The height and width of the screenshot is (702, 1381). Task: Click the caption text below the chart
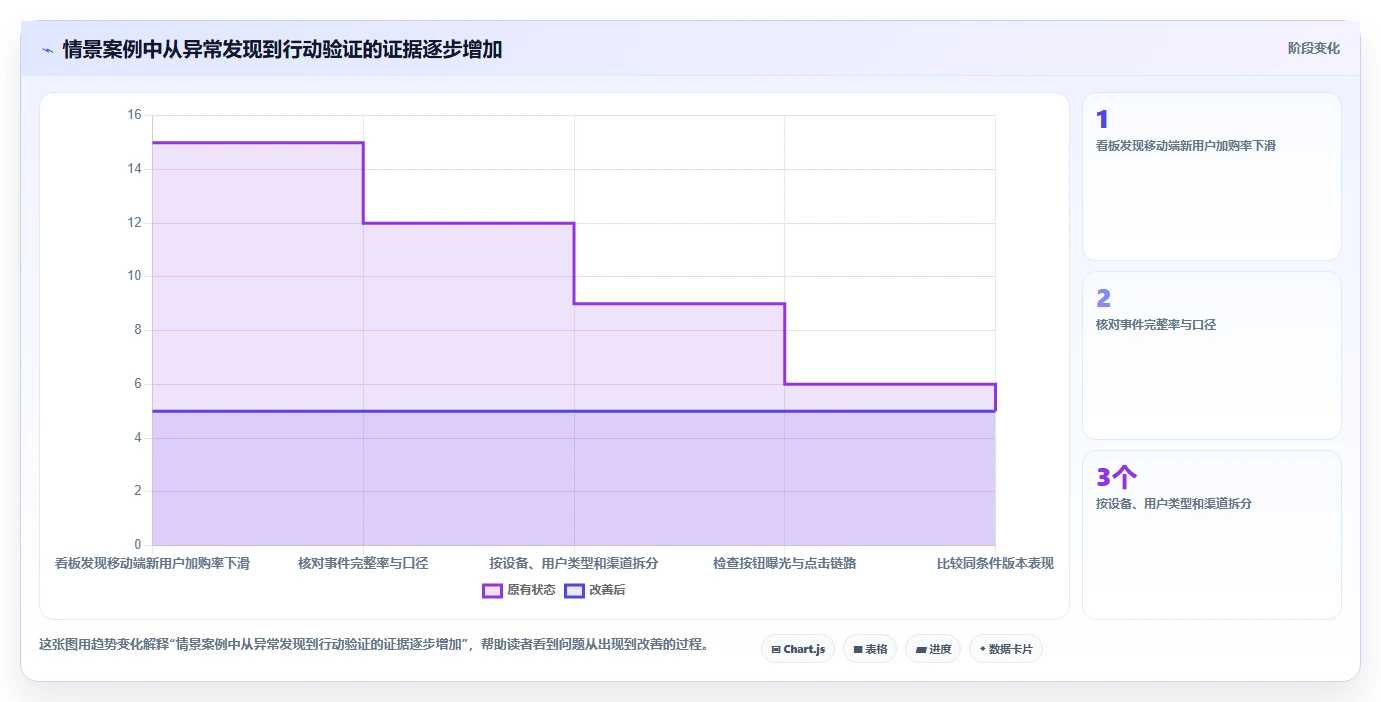tap(373, 644)
